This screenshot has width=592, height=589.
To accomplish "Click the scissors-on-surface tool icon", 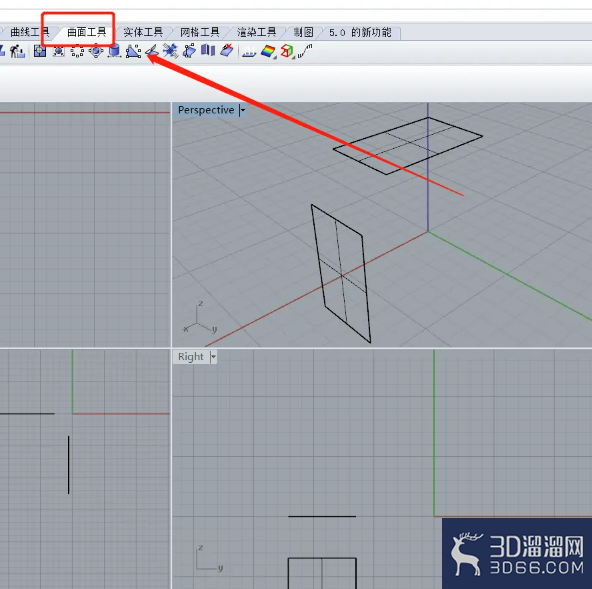I will (x=152, y=51).
